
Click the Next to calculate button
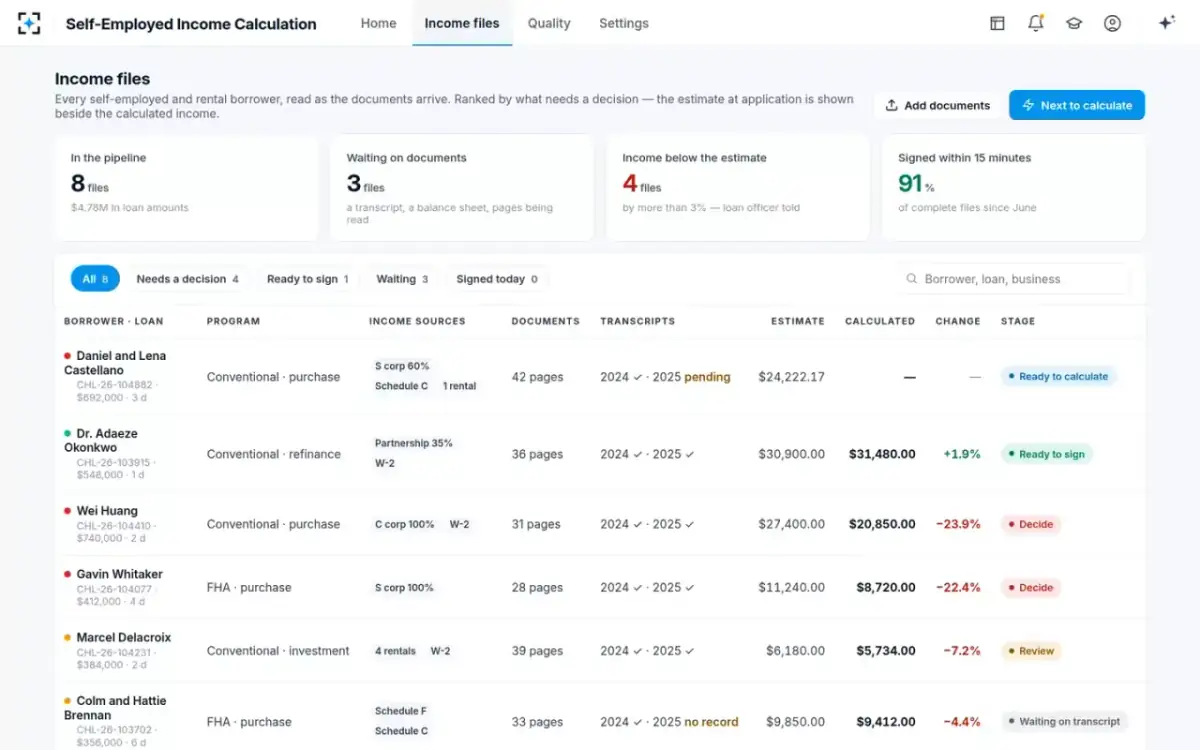(1077, 105)
